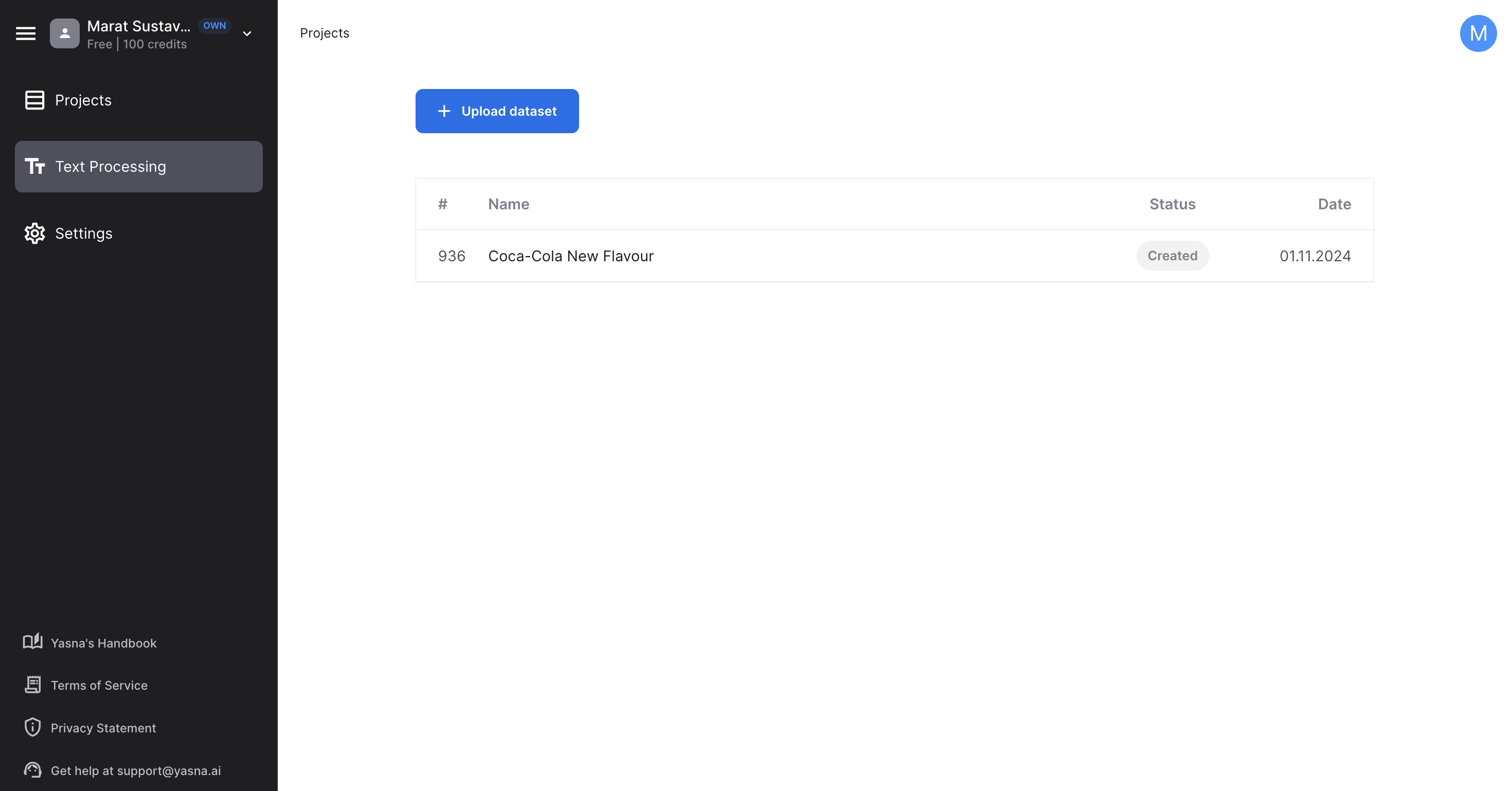Screen dimensions: 1512x791
Task: Click the Created status badge
Action: point(1172,256)
